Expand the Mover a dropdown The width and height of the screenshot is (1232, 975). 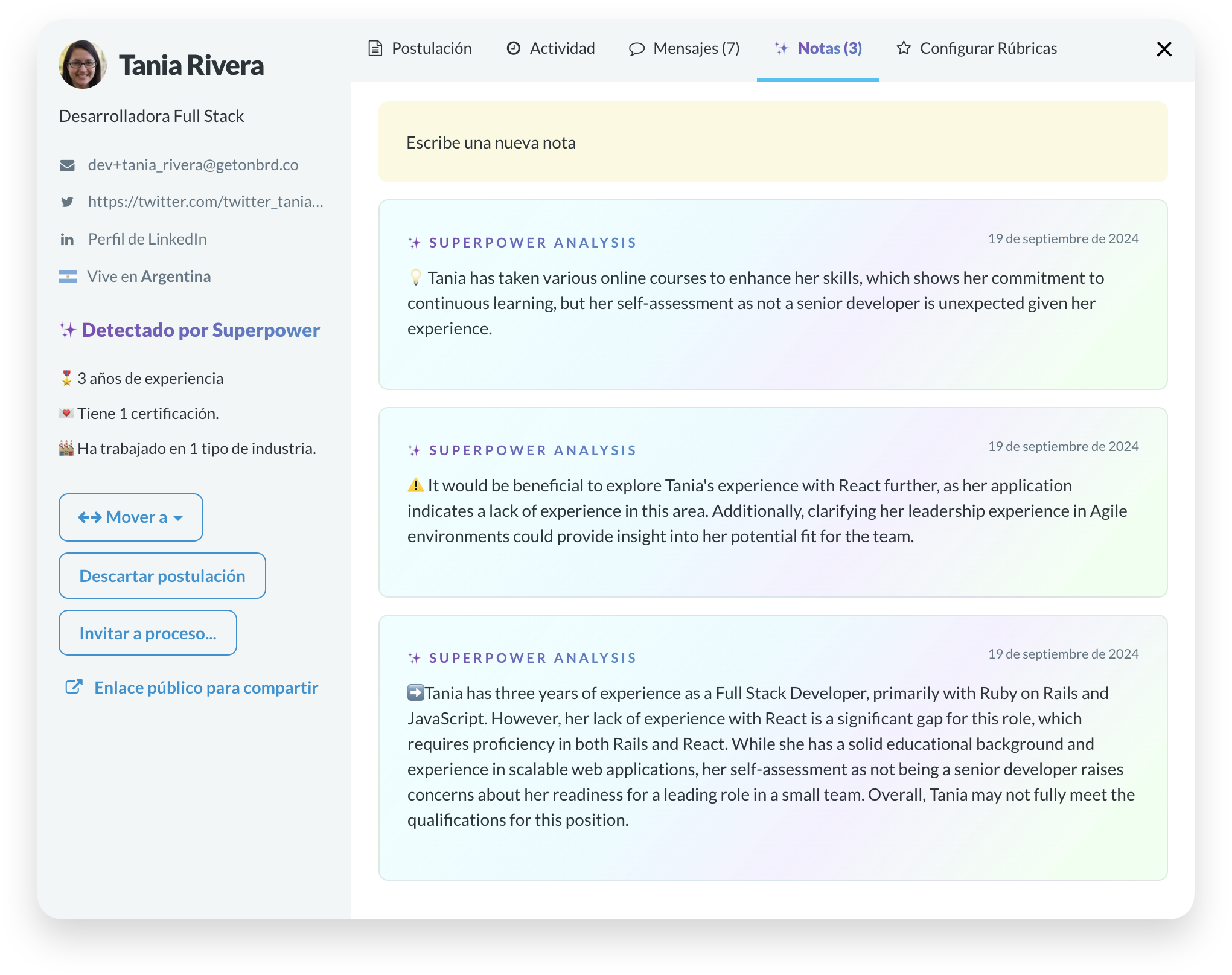pyautogui.click(x=131, y=517)
